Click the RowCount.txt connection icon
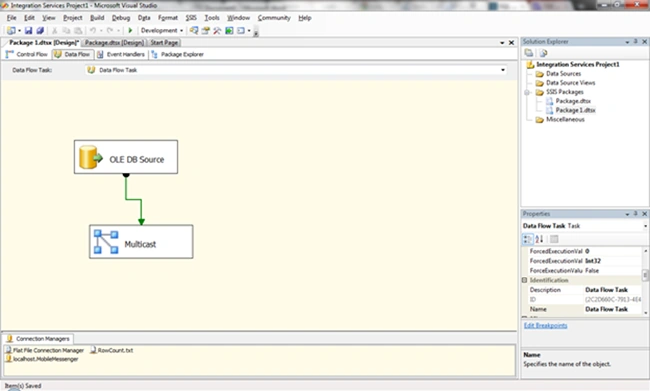650x391 pixels. point(93,350)
